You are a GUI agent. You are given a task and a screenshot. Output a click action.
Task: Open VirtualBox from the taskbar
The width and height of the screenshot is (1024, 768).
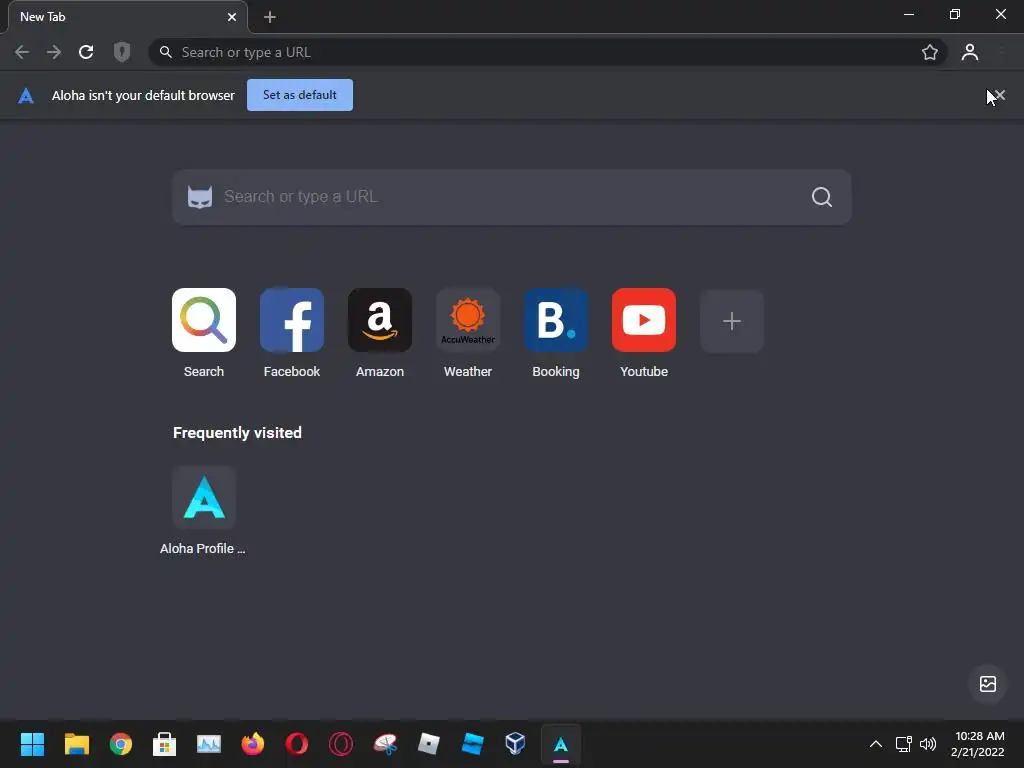coord(515,744)
